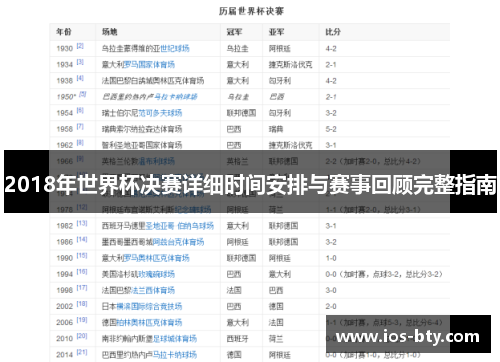Click reference [21] beside 2014

pyautogui.click(x=82, y=352)
